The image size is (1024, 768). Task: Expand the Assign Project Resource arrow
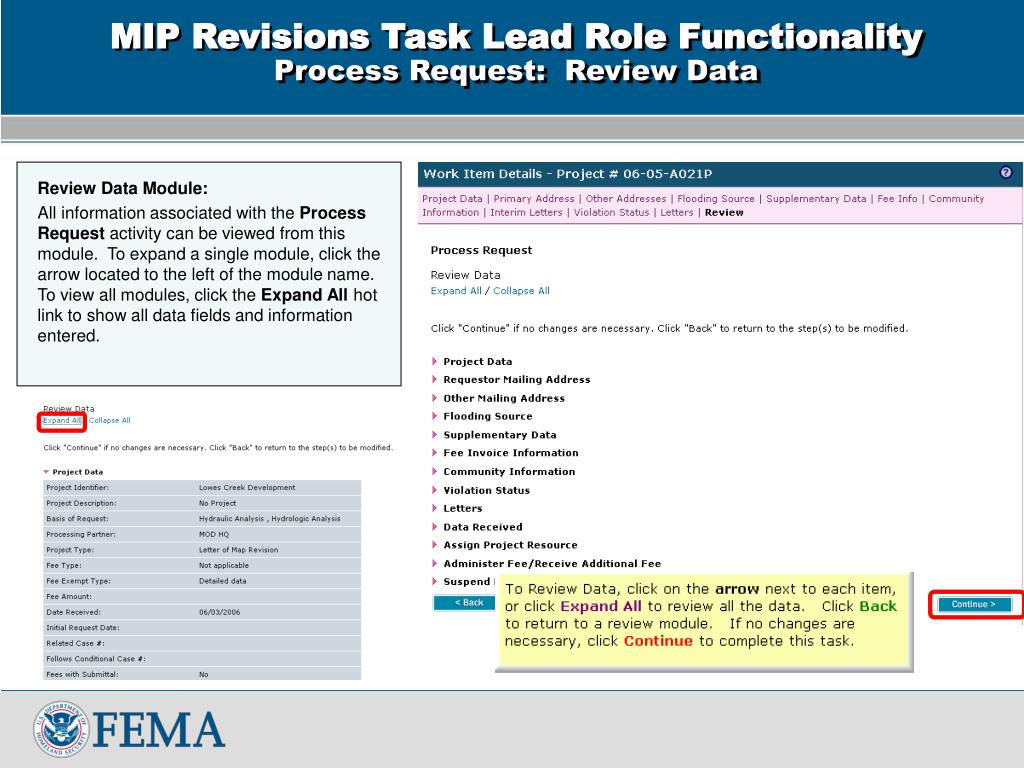[x=434, y=545]
